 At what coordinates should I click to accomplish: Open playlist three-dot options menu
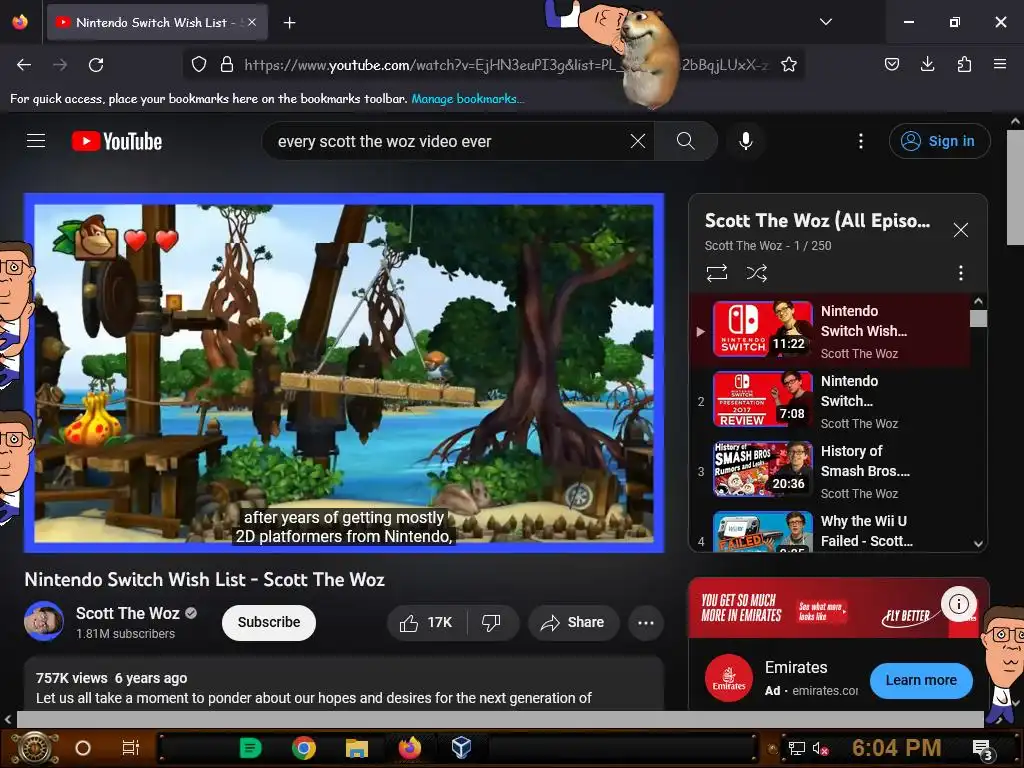coord(961,273)
